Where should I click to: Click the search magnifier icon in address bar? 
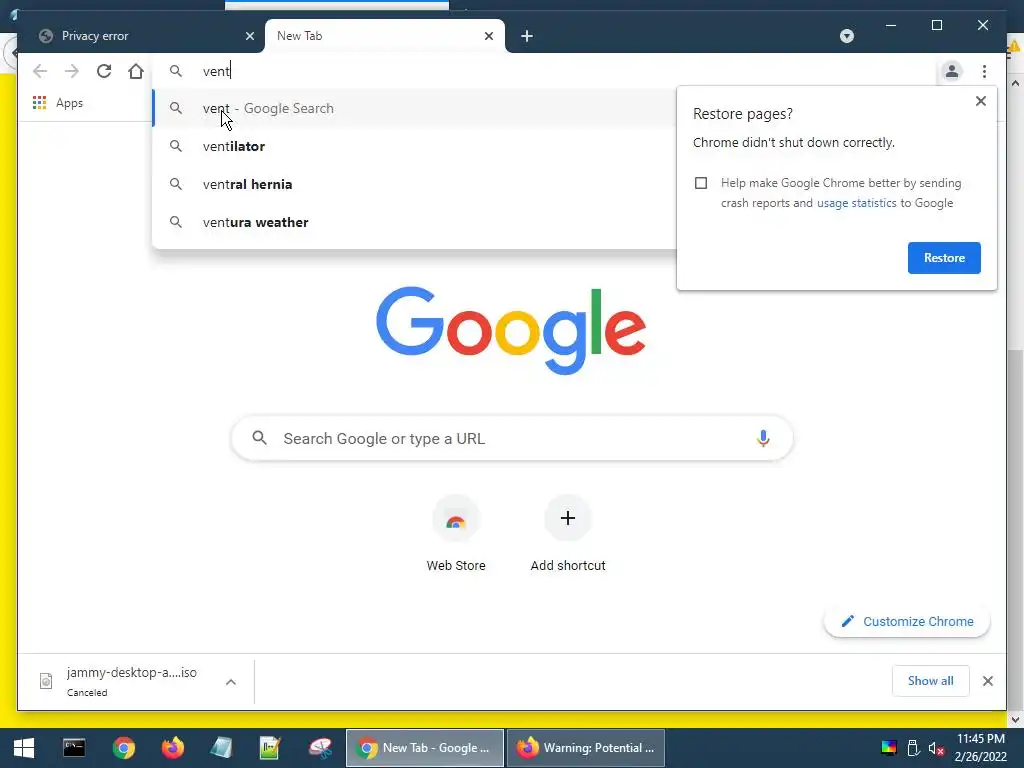(x=176, y=71)
